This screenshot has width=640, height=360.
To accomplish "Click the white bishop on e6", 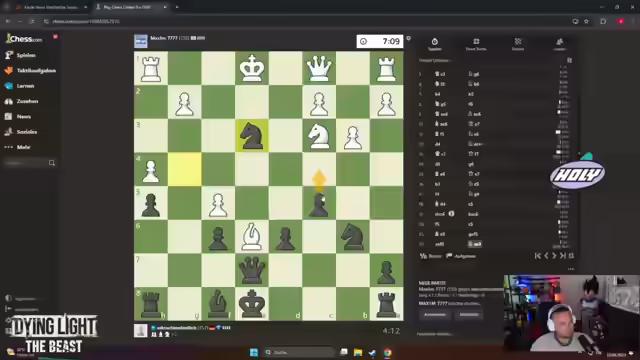I will [252, 236].
